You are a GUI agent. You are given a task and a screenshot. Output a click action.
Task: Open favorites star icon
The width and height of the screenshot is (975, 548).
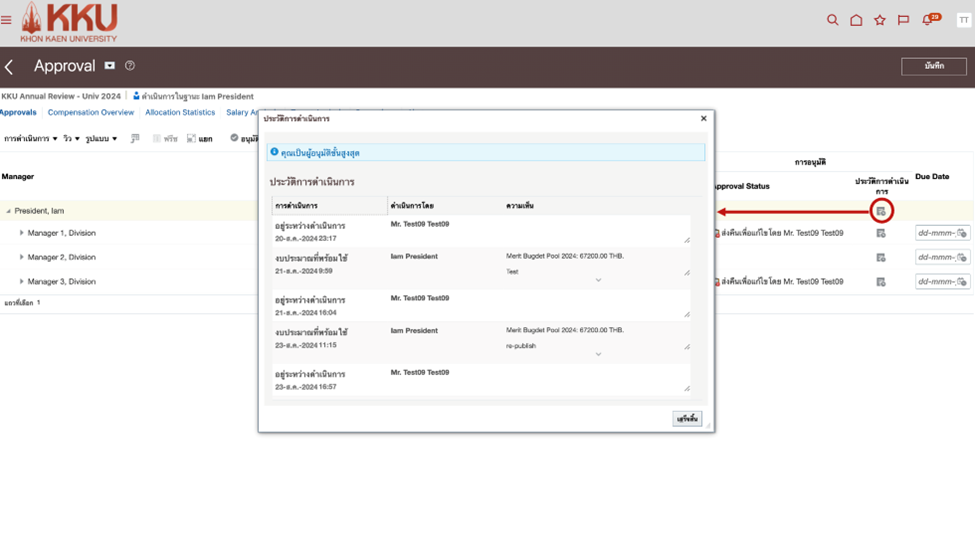point(880,20)
